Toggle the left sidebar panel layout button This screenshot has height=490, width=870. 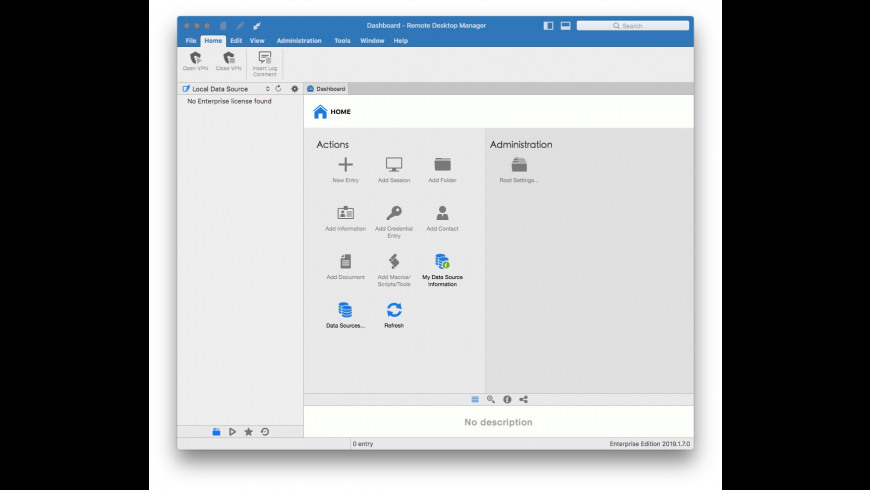pyautogui.click(x=548, y=25)
